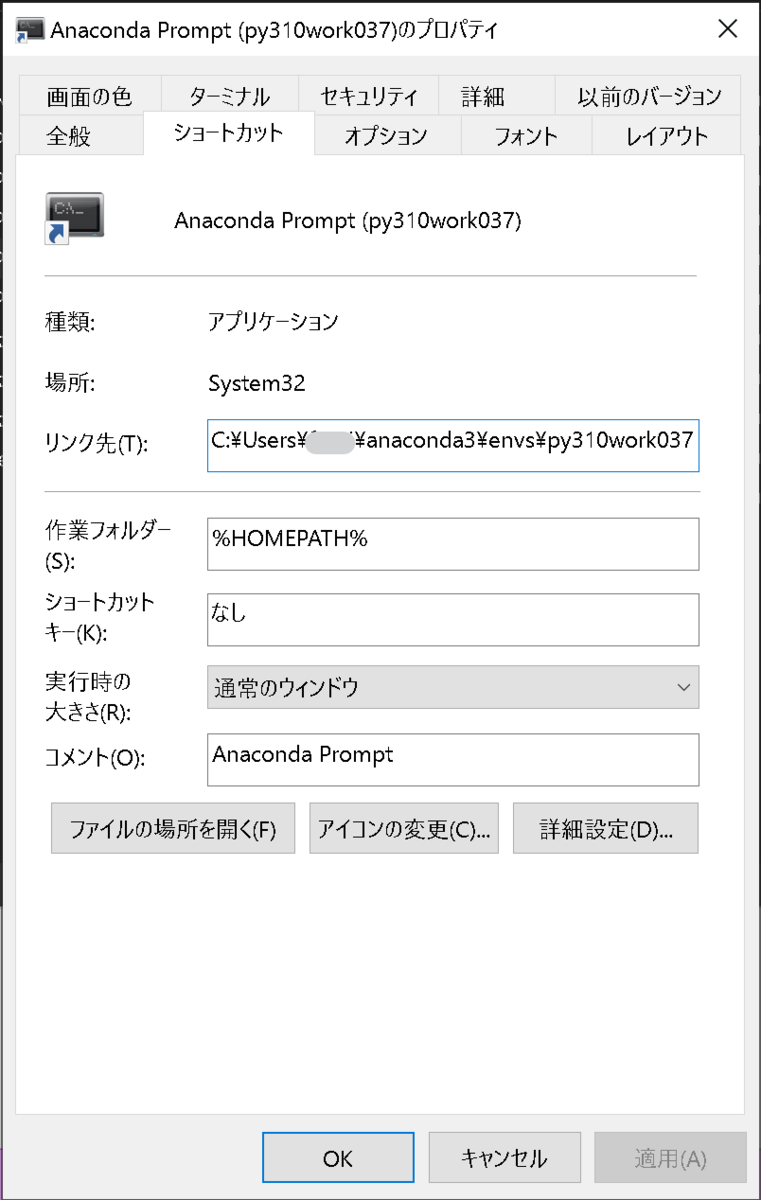Select the ショートカット tab
This screenshot has height=1200, width=761.
(229, 133)
